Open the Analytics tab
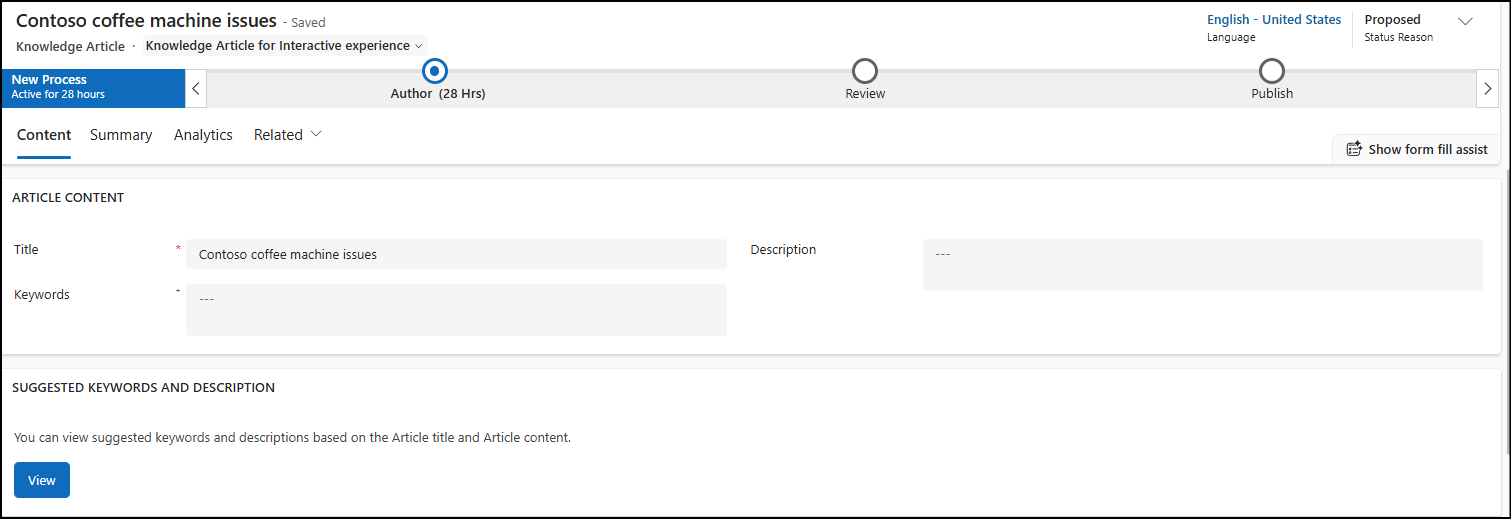This screenshot has height=519, width=1511. pyautogui.click(x=203, y=135)
